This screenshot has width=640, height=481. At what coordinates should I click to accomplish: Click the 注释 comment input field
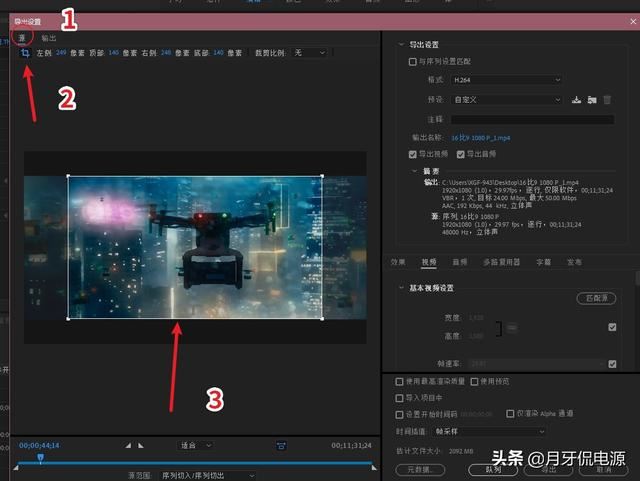(x=532, y=119)
